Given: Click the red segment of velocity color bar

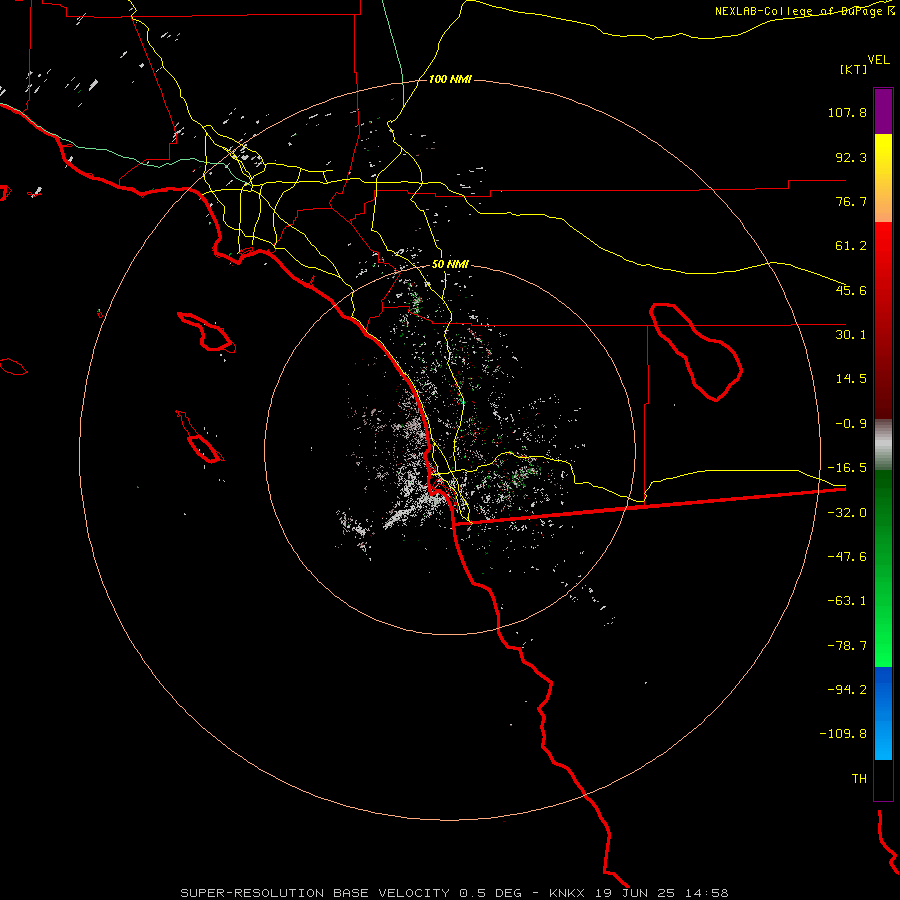Looking at the screenshot, I should pyautogui.click(x=883, y=320).
